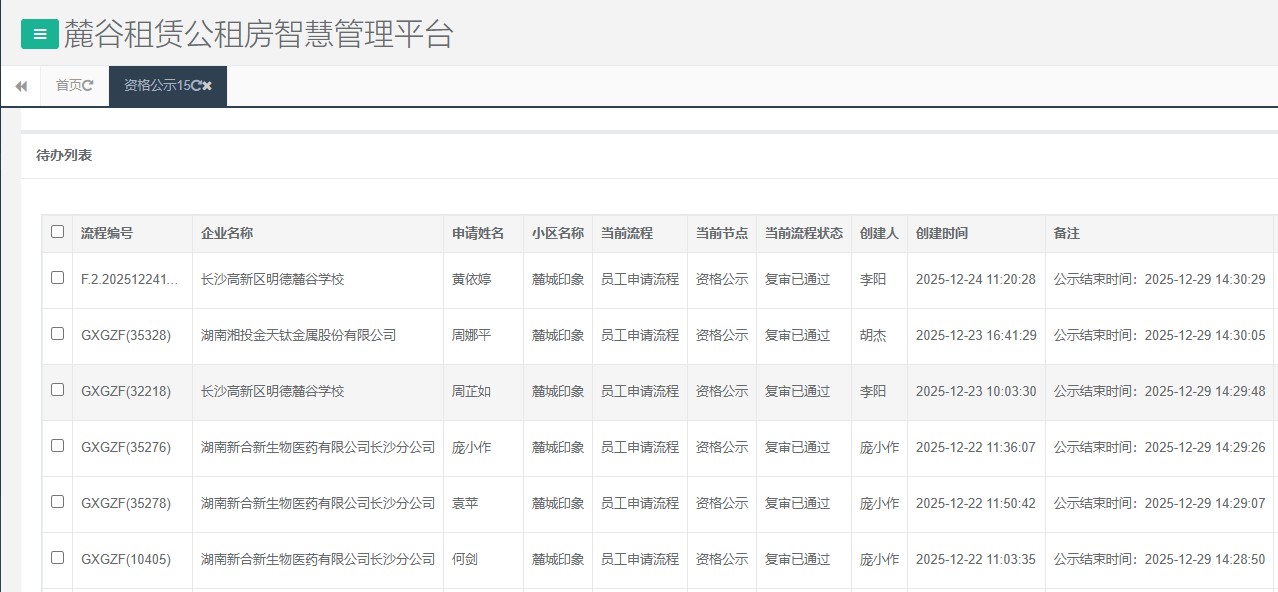Open the truncated process number F.2.202512241…
The height and width of the screenshot is (592, 1278).
[x=130, y=280]
